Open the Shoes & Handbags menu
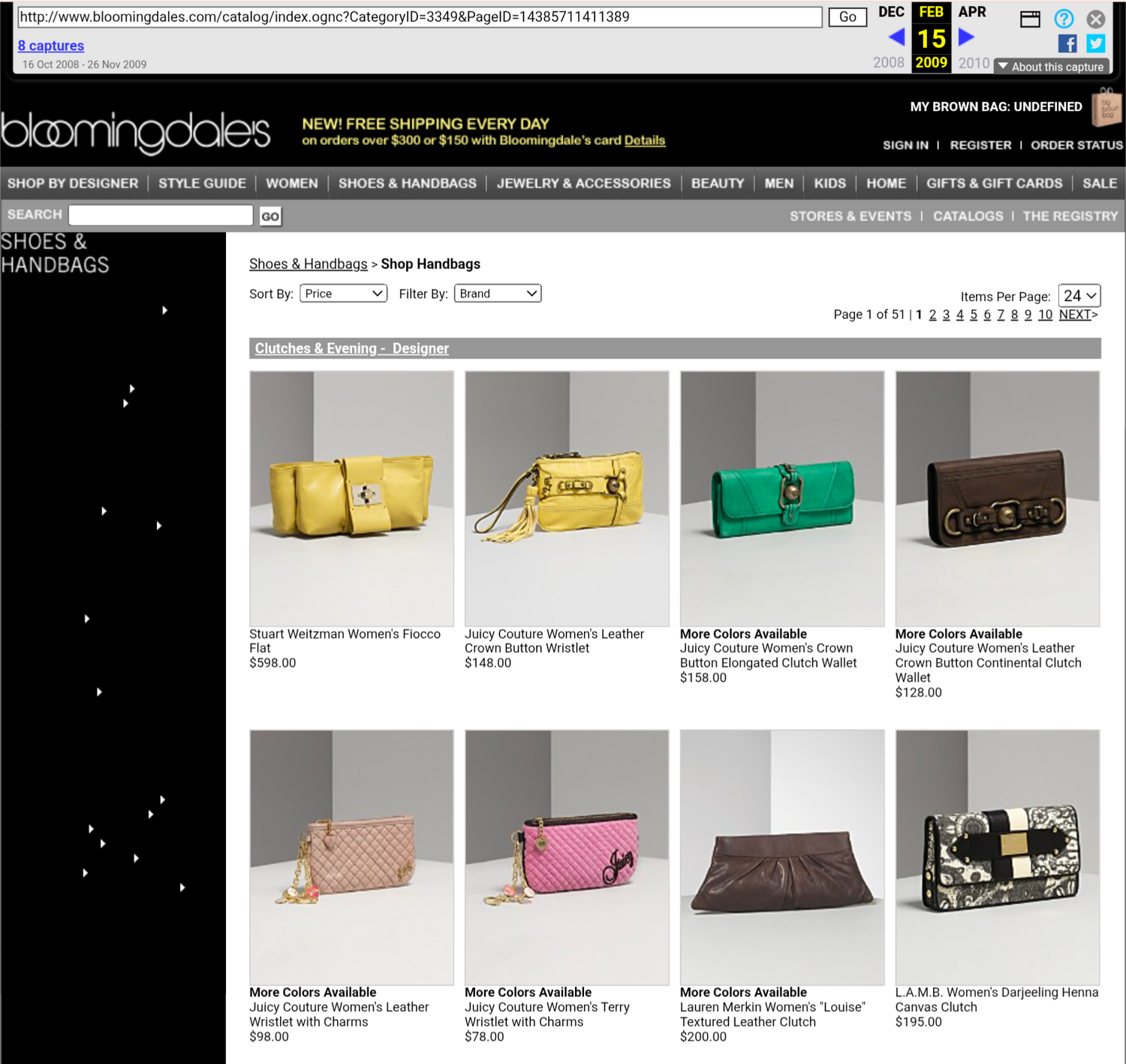1126x1064 pixels. point(407,183)
